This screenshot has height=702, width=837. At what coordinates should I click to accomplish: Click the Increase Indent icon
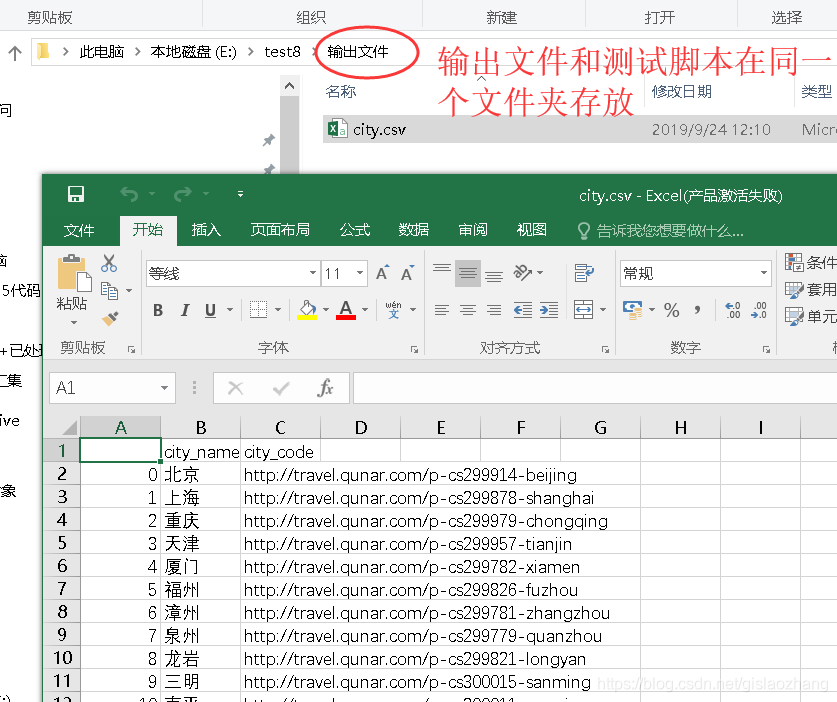[549, 310]
